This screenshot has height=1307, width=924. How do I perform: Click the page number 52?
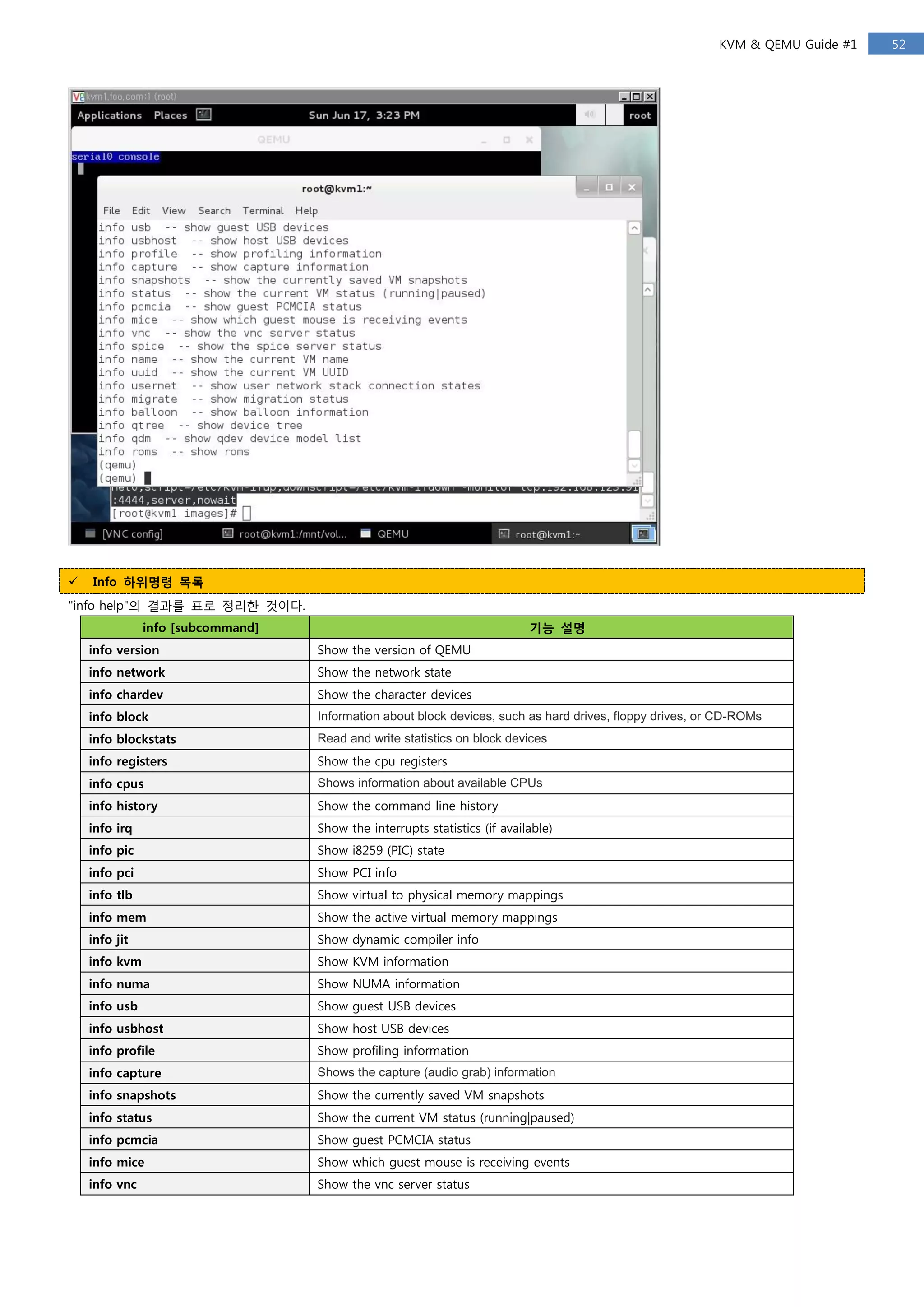pos(898,44)
